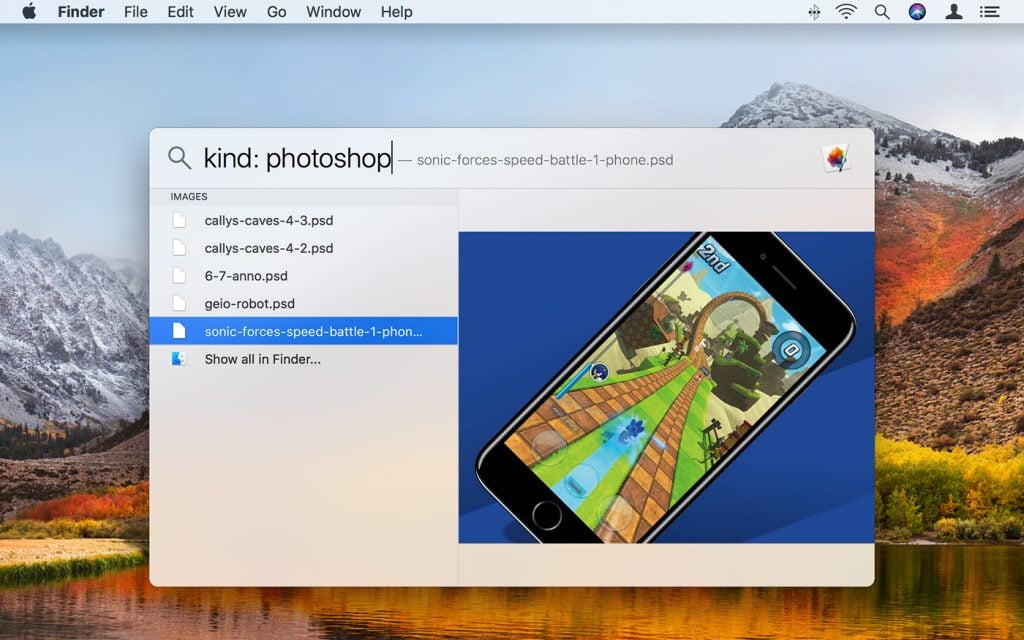Click the Spotlight magnifier in the menu bar

[882, 12]
